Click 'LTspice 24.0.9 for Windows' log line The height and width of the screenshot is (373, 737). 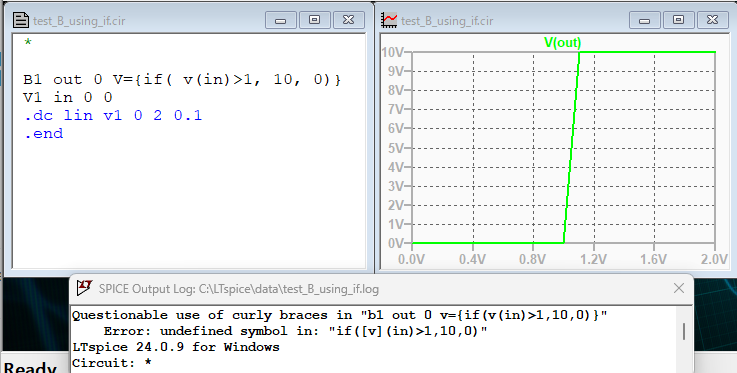click(176, 347)
